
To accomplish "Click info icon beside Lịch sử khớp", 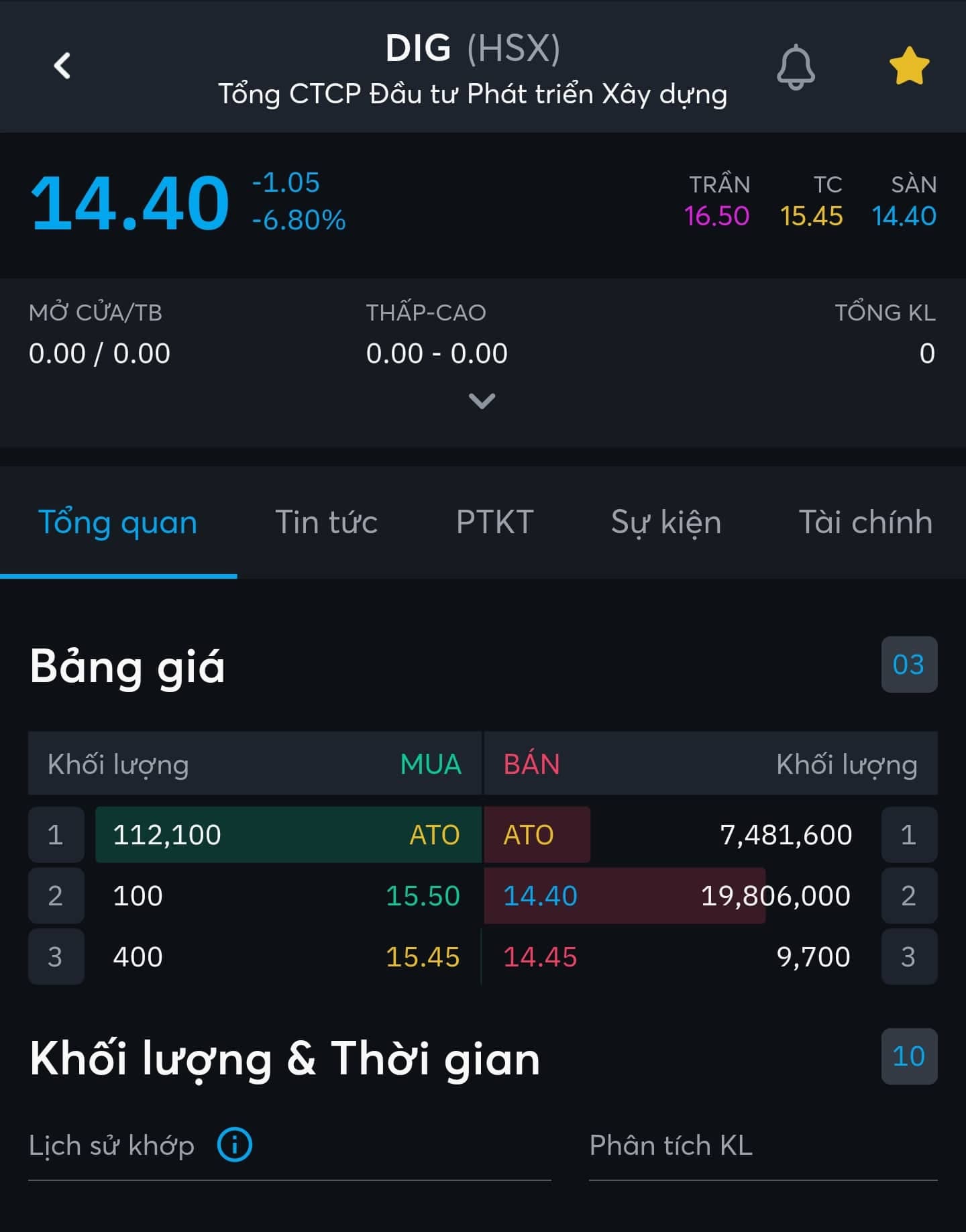I will pyautogui.click(x=234, y=1144).
